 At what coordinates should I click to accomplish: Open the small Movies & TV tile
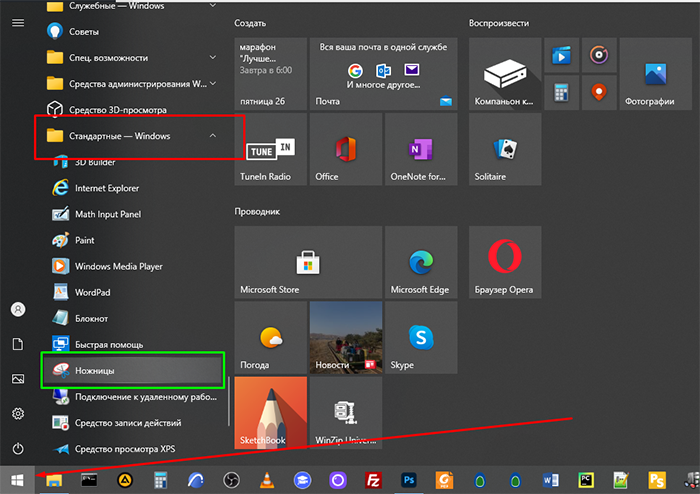561,55
